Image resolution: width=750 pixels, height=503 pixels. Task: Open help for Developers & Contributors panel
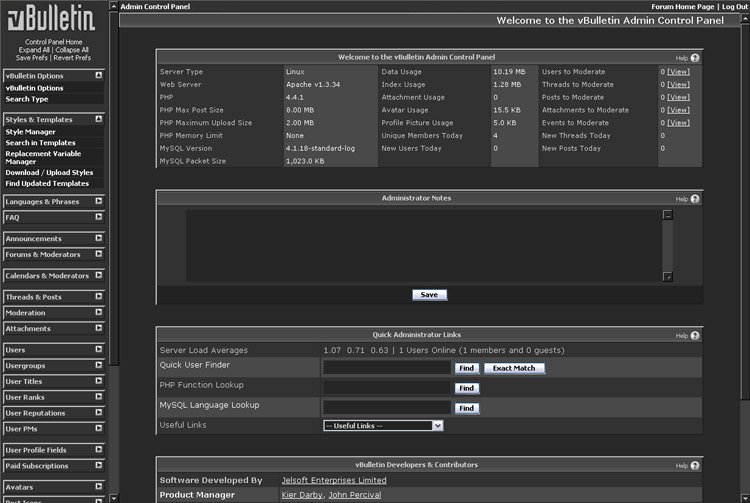click(x=695, y=465)
